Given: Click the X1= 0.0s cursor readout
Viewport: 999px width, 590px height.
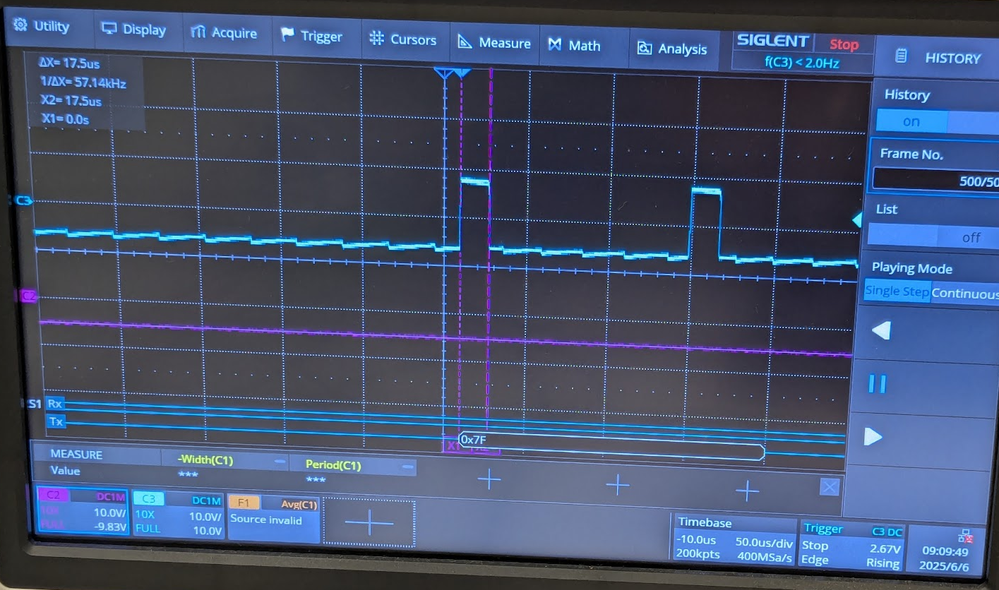Looking at the screenshot, I should coord(65,119).
